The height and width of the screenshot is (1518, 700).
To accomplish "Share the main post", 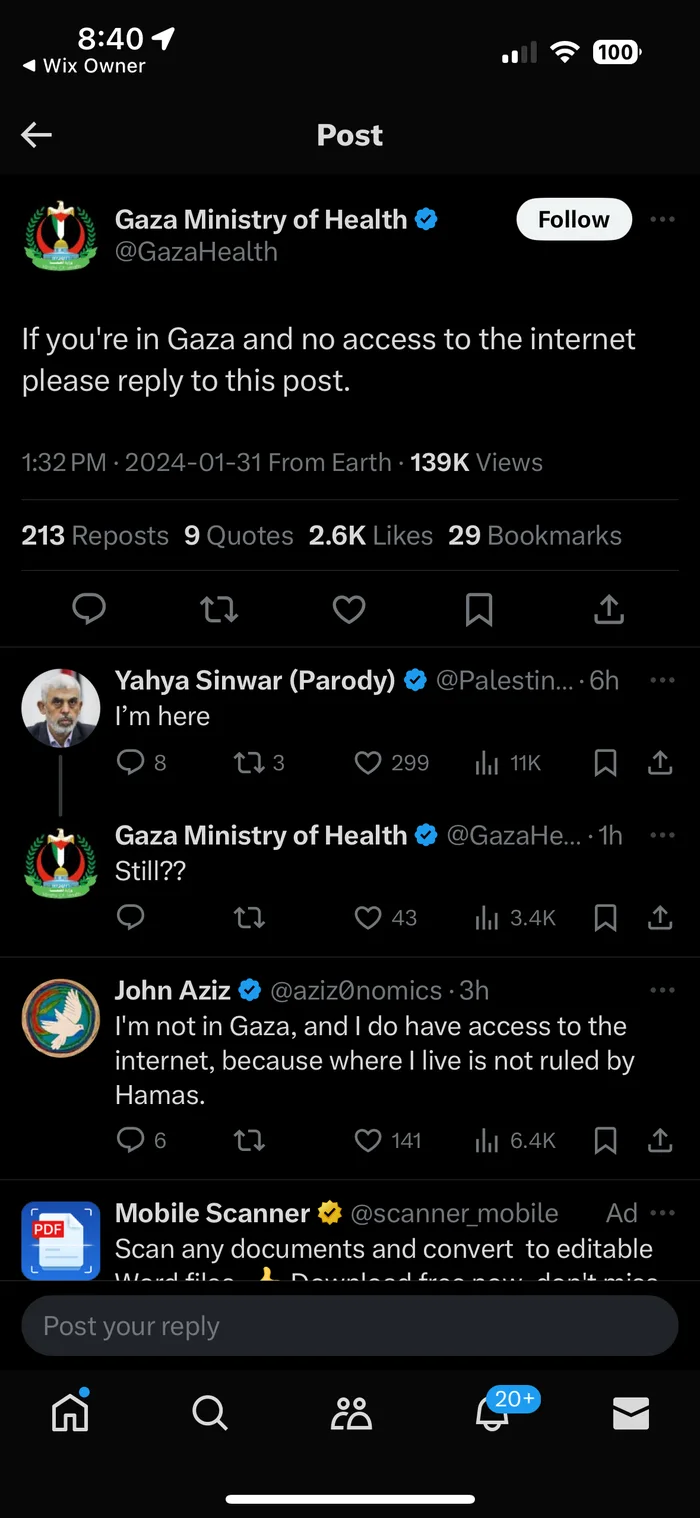I will point(609,609).
